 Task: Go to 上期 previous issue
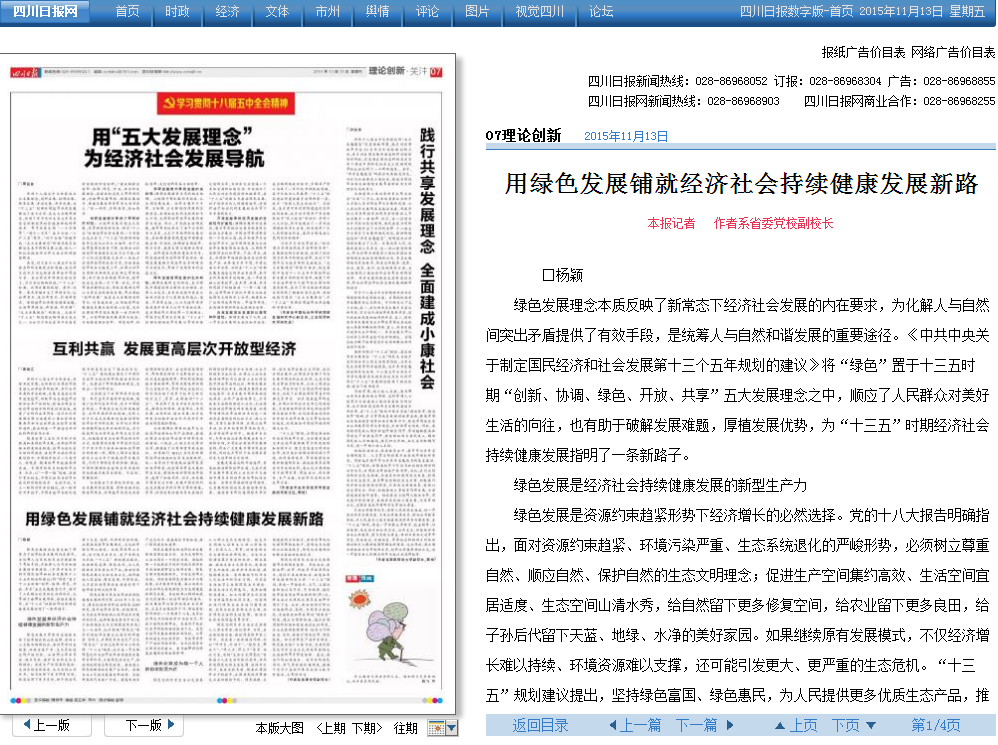pyautogui.click(x=331, y=728)
